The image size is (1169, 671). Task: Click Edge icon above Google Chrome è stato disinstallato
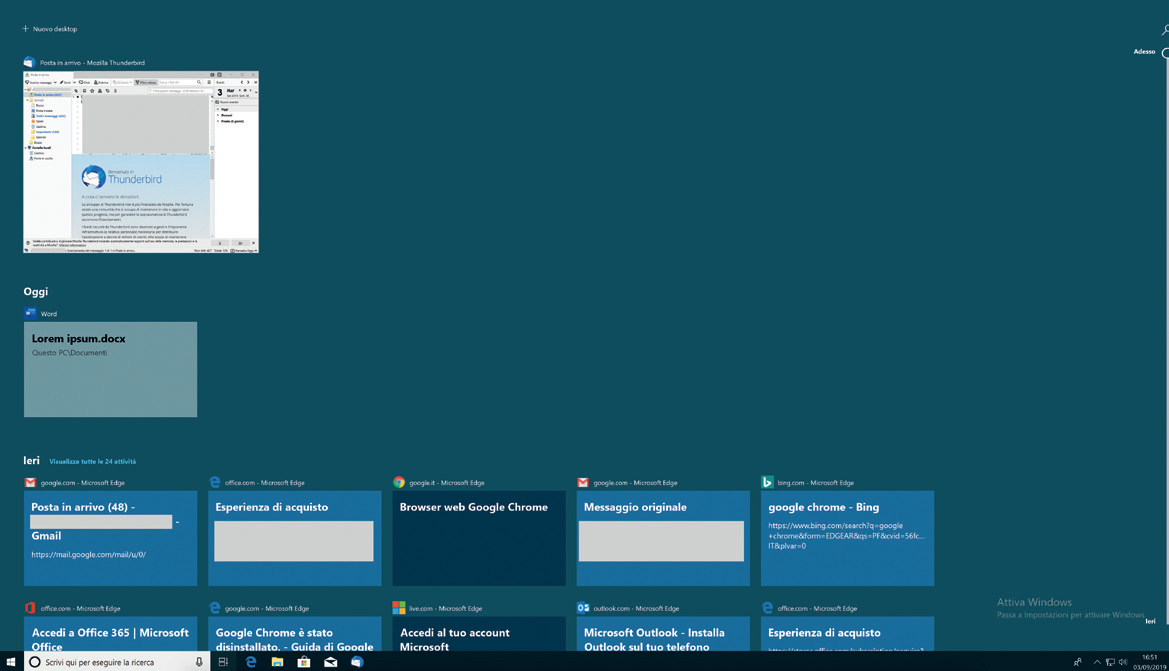coord(215,608)
